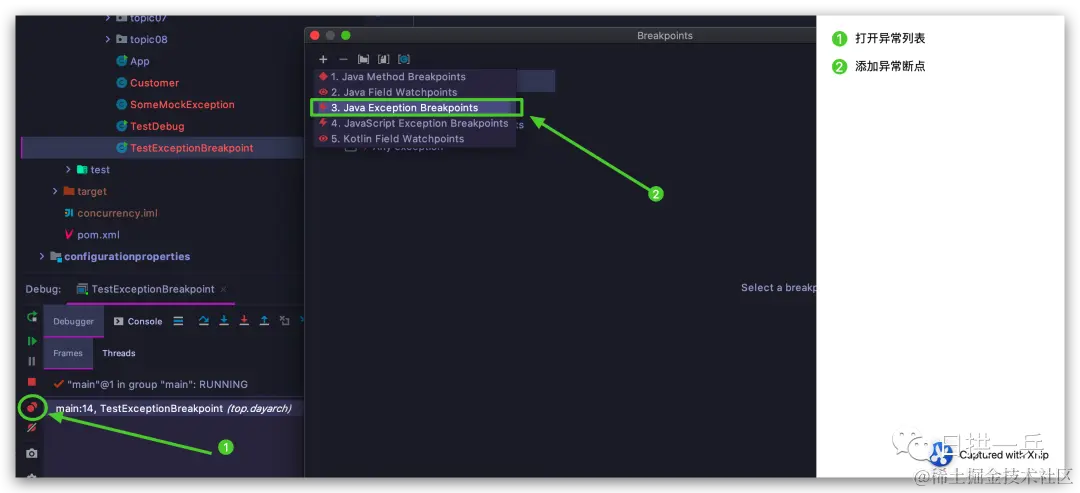This screenshot has height=493, width=1080.
Task: Click the Step Over icon
Action: (x=204, y=321)
